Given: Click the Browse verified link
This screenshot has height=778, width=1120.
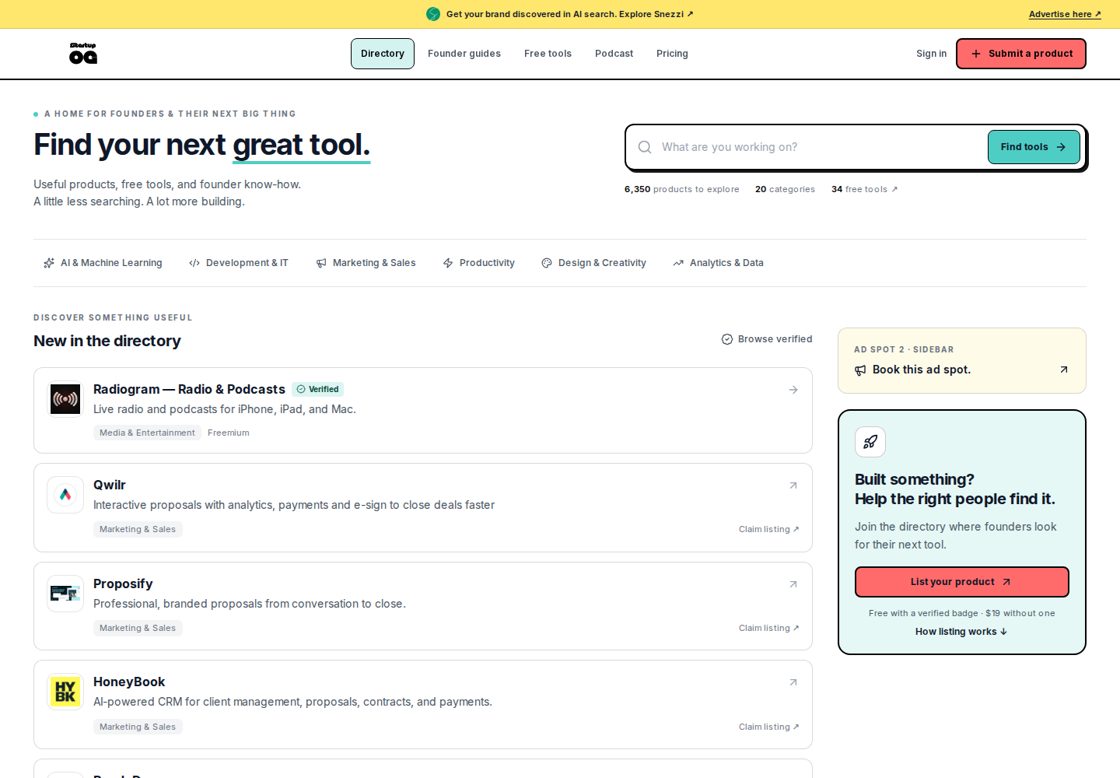Looking at the screenshot, I should pos(767,339).
